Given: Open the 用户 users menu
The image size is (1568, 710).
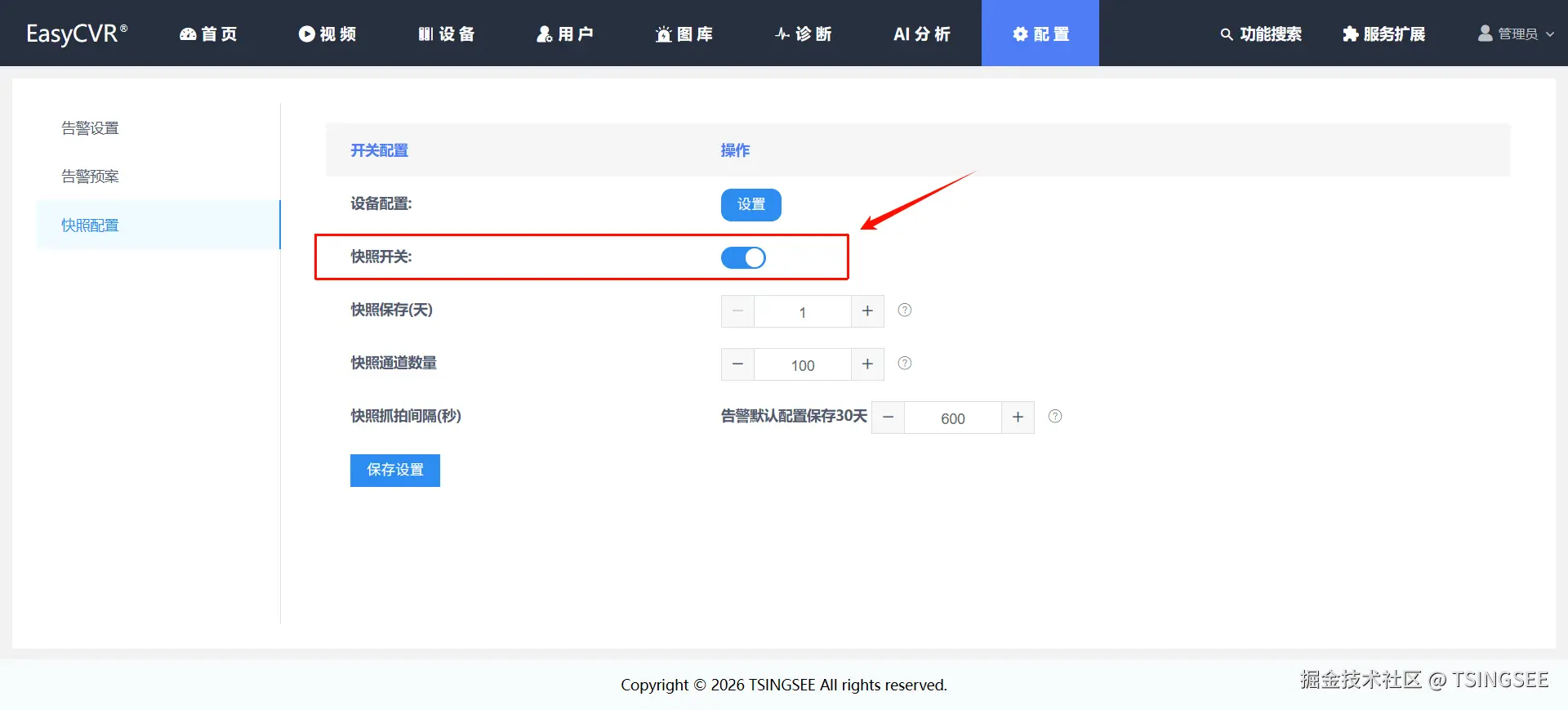Looking at the screenshot, I should point(564,33).
